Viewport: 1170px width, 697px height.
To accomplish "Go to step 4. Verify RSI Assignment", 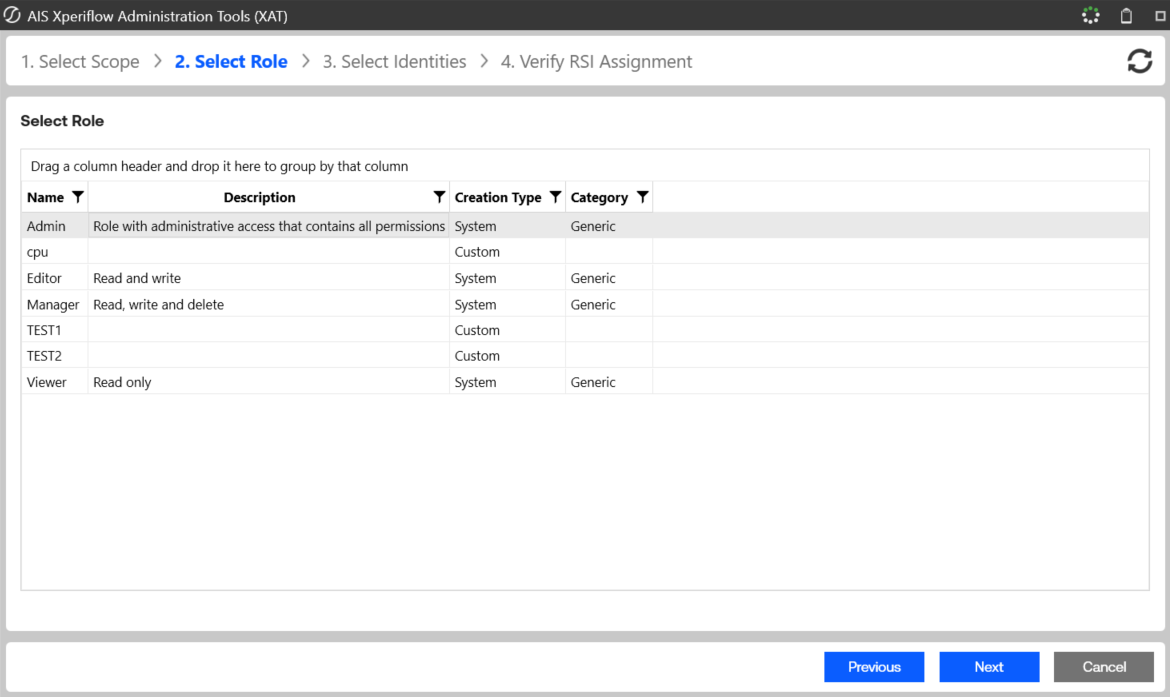I will [596, 61].
